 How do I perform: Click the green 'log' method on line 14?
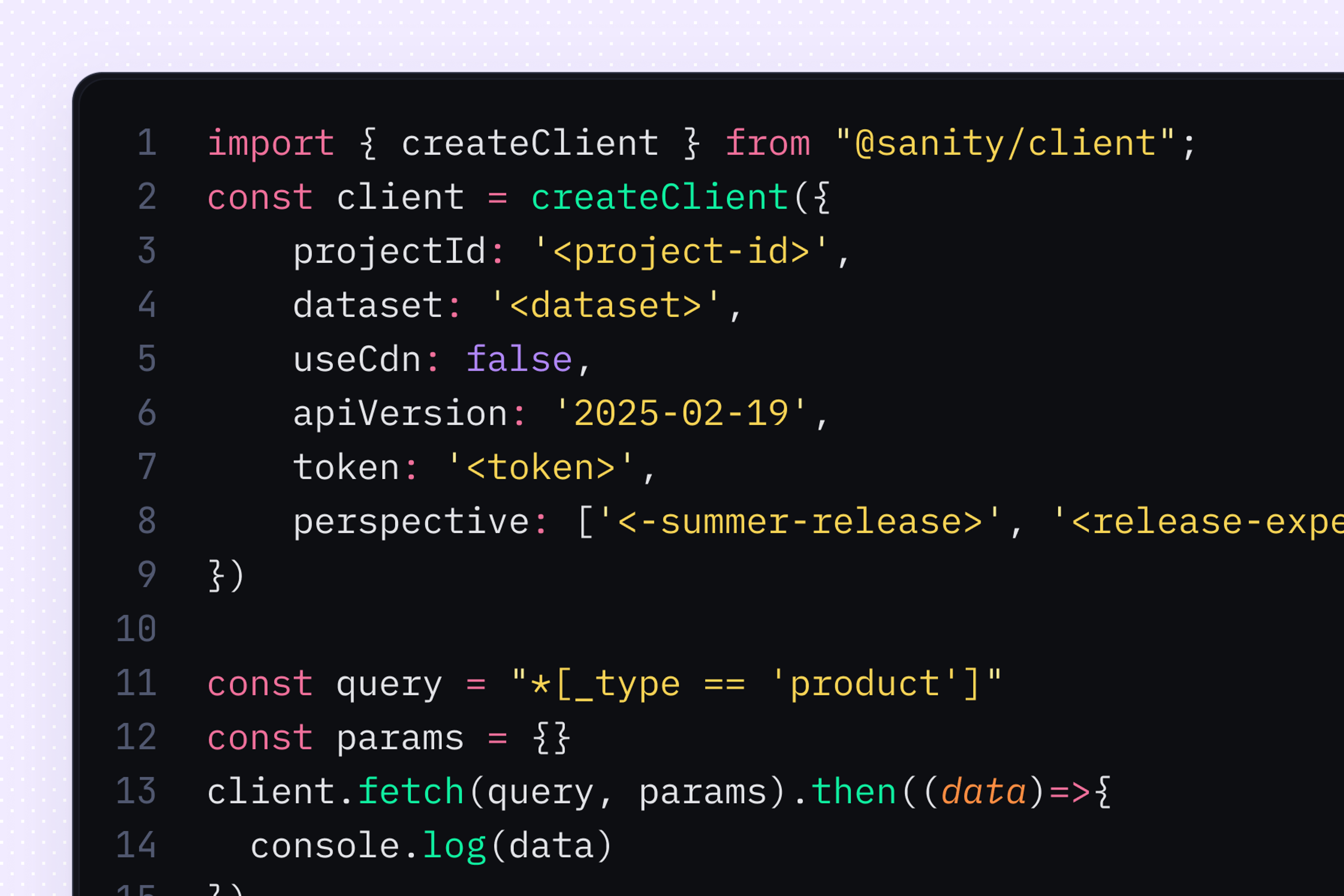point(455,847)
